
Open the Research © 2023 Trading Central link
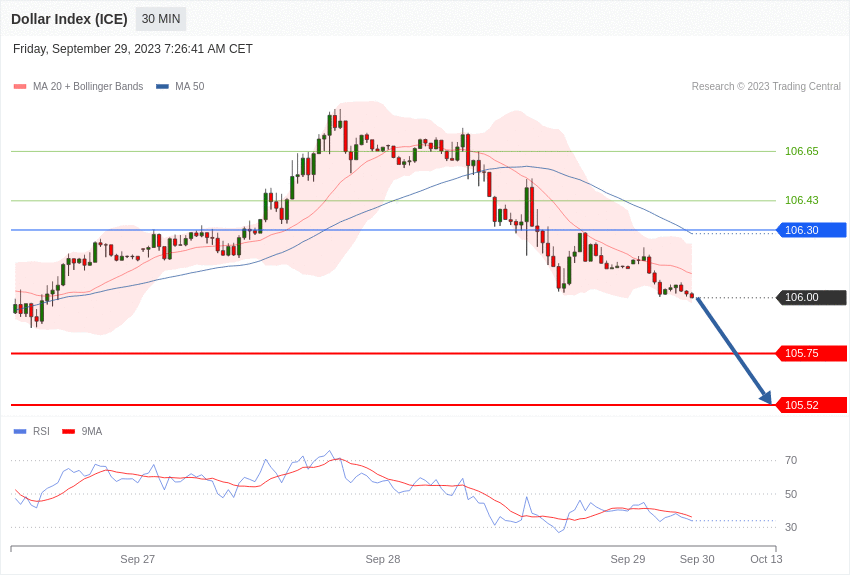(768, 86)
